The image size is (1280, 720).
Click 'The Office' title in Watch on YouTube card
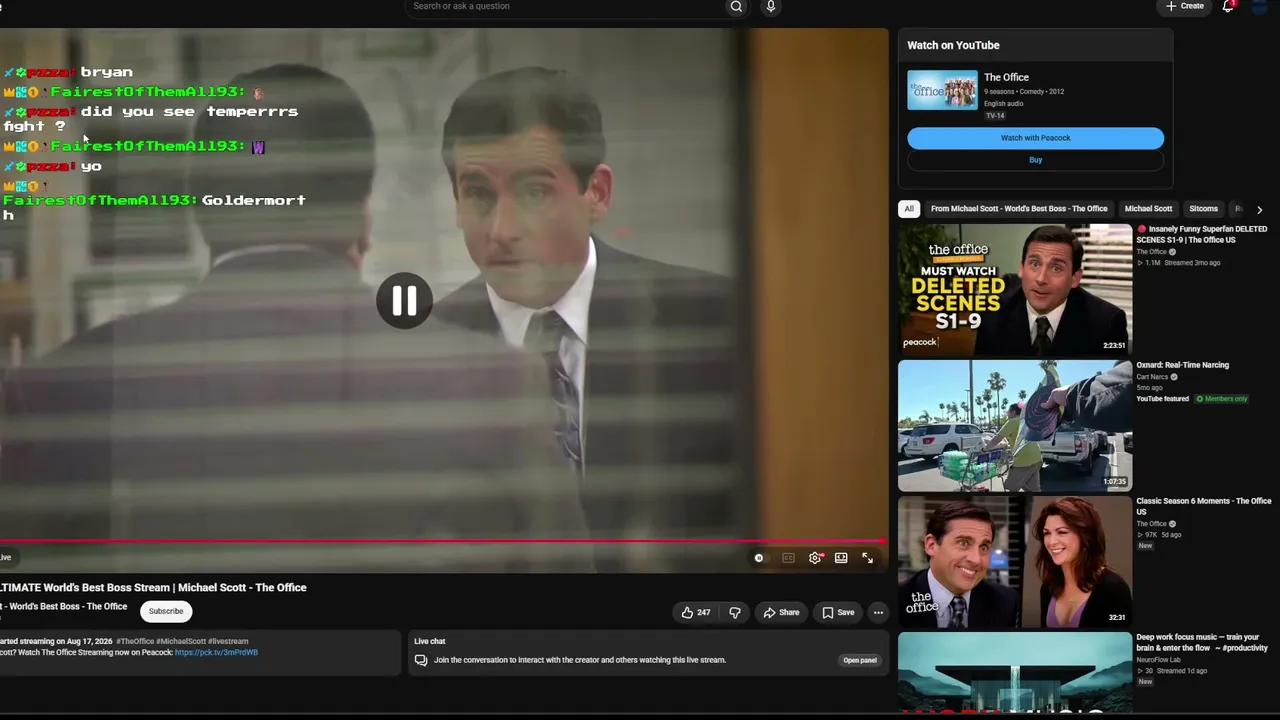pos(1006,77)
